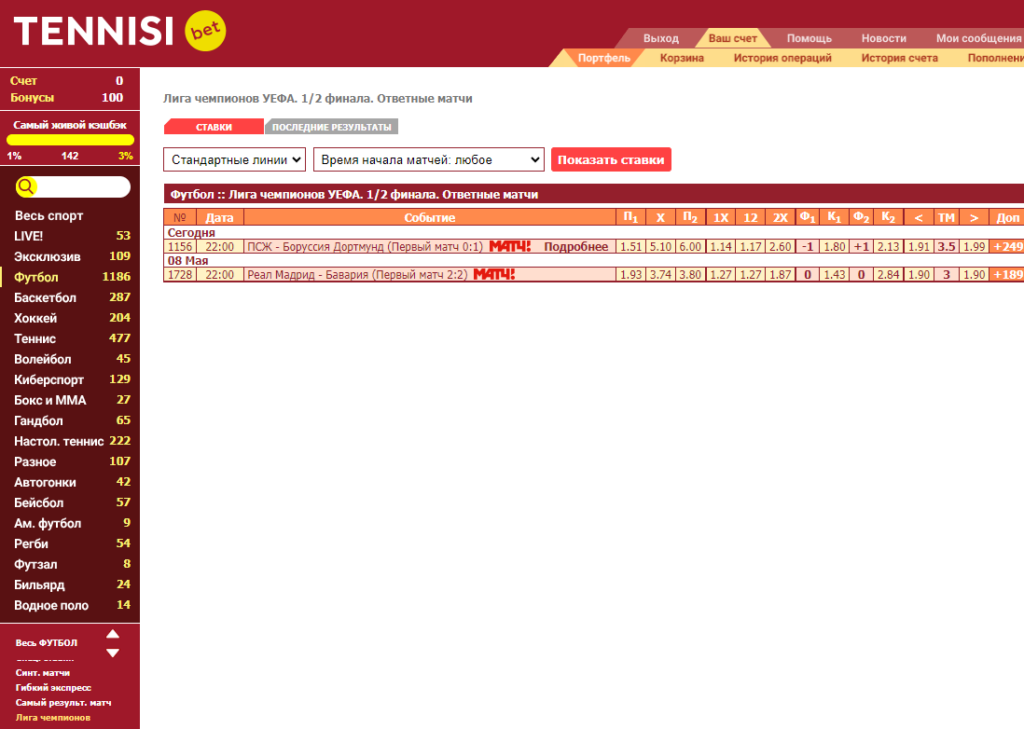1024x729 pixels.
Task: Click +249 extra bets in ПСЖ row
Action: coord(1006,246)
